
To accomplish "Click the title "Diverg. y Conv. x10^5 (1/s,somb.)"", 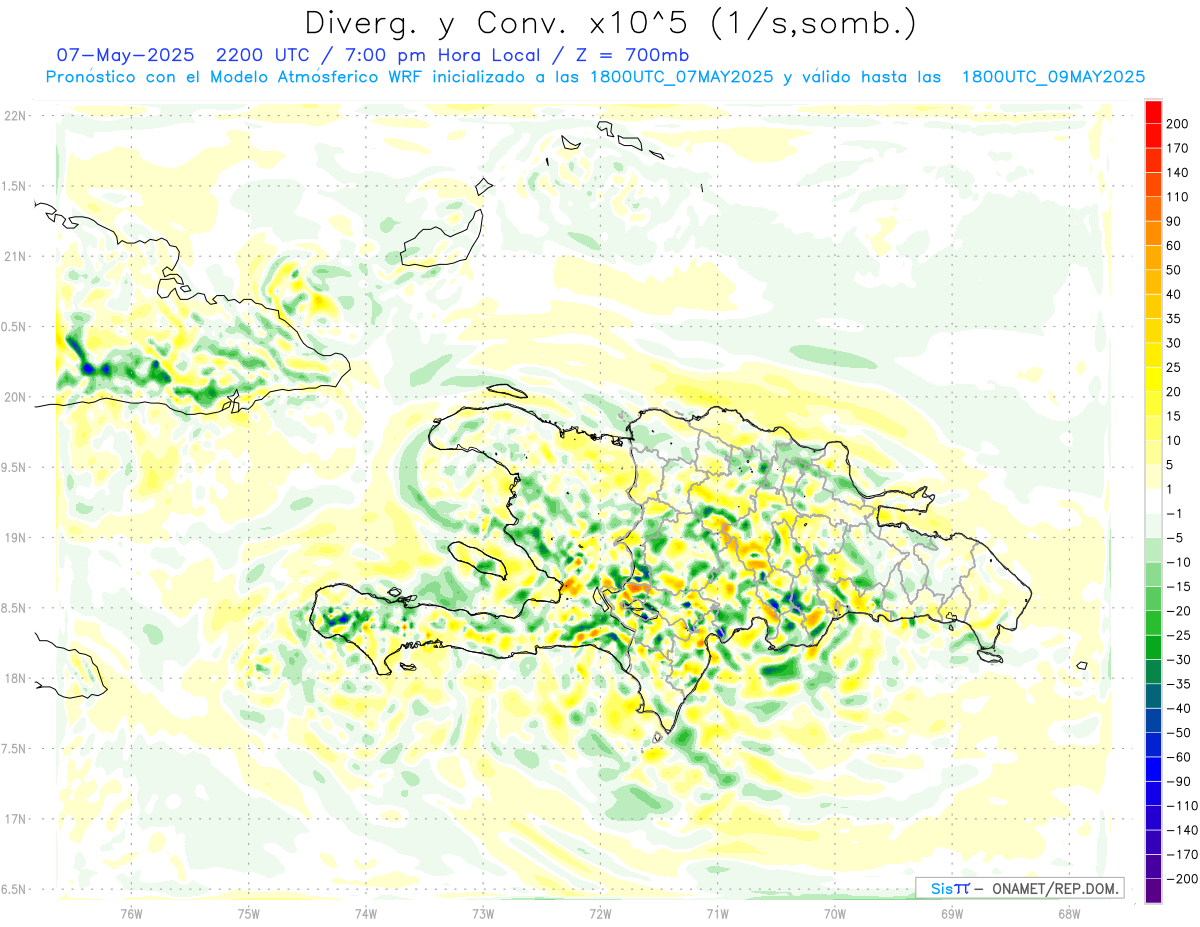I will click(609, 23).
